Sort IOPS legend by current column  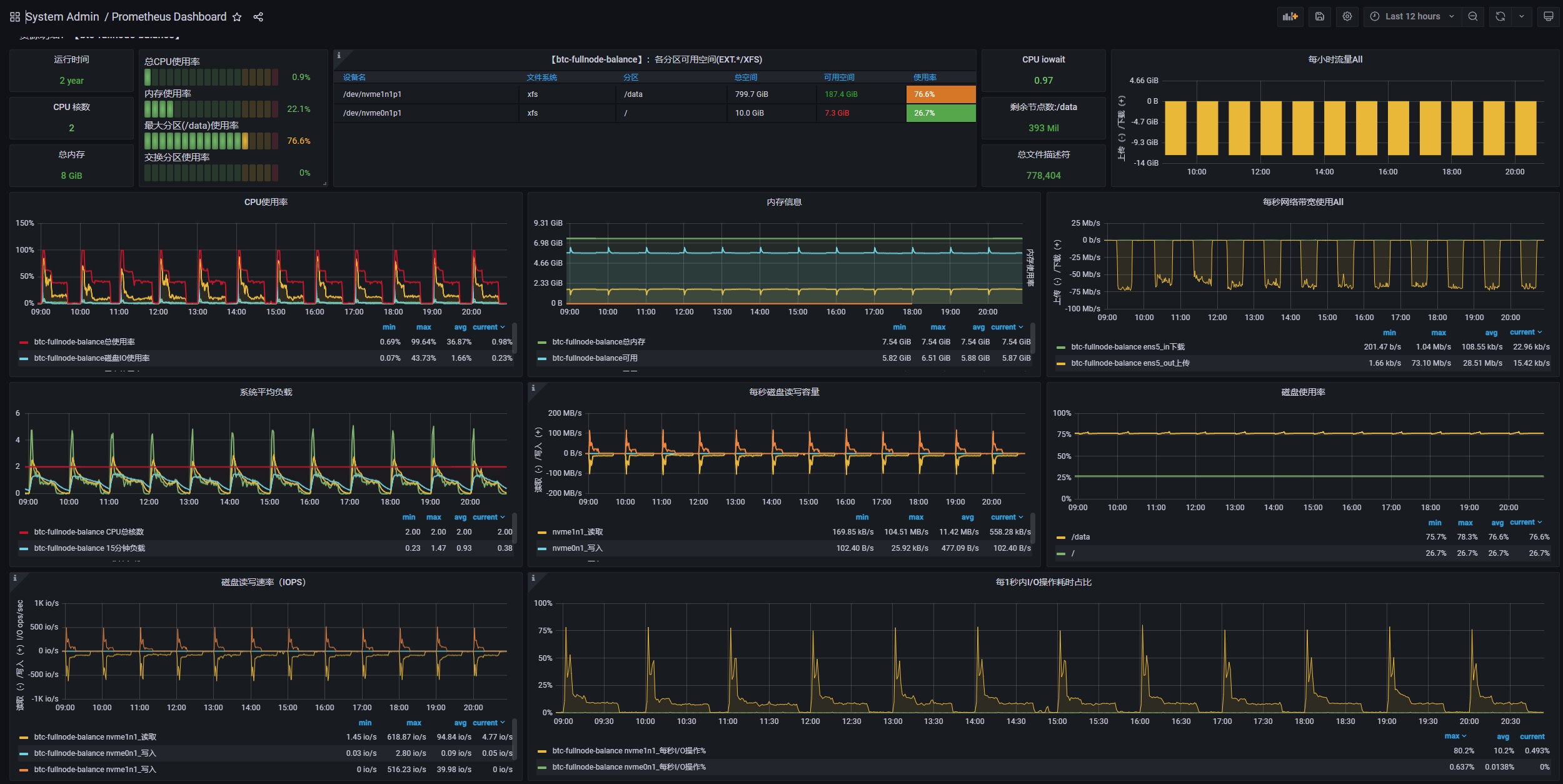[488, 723]
